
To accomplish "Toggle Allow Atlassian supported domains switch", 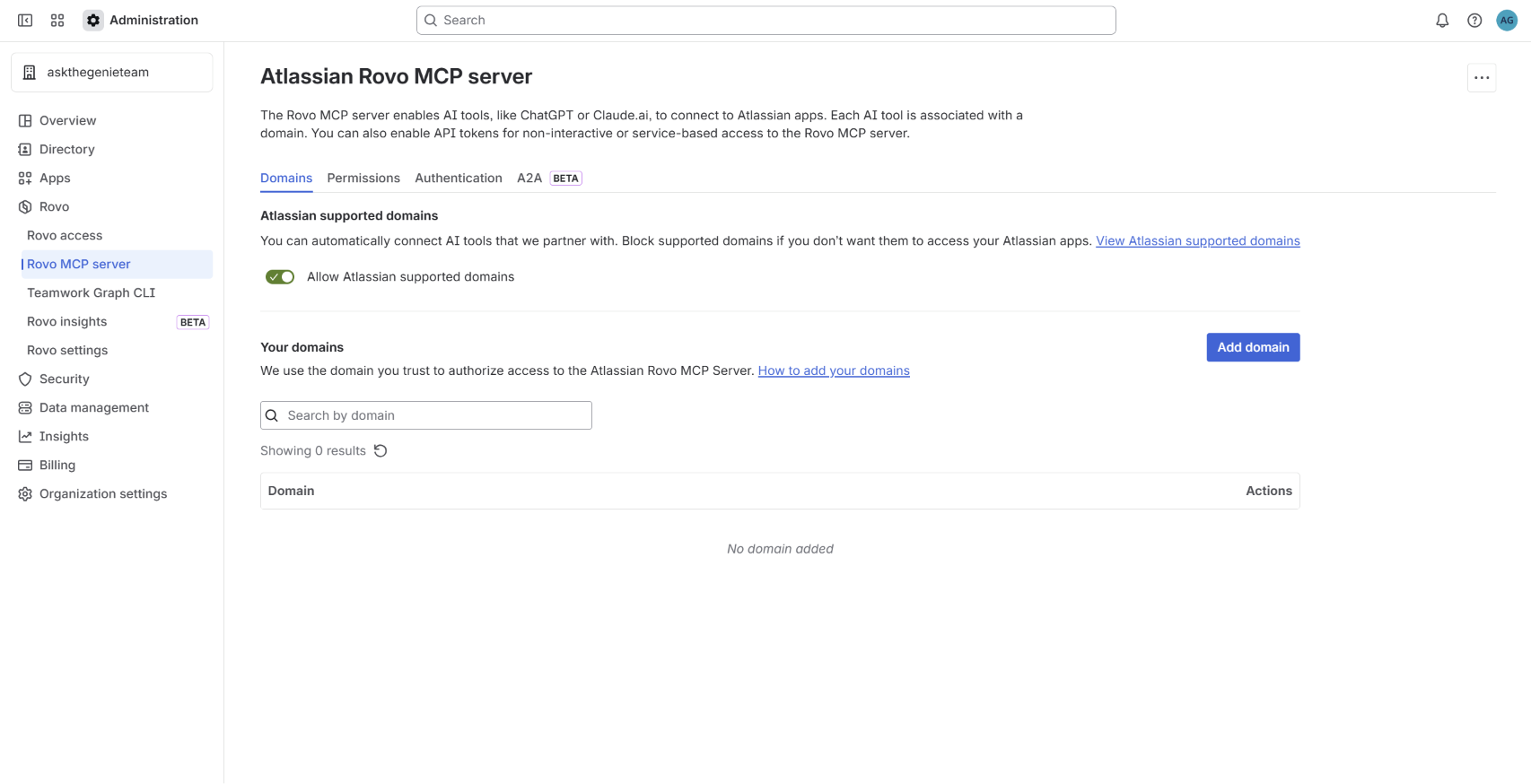I will point(280,276).
